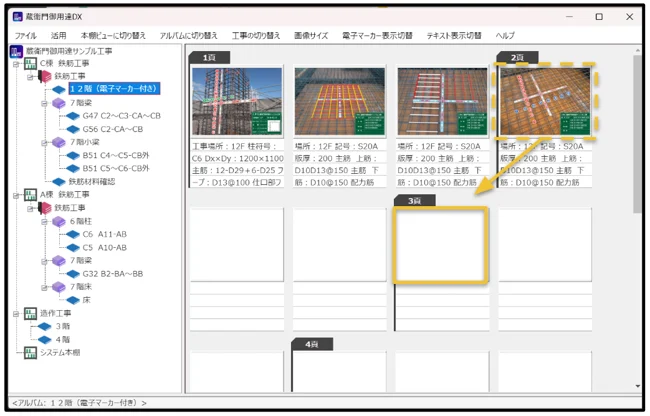Click the システム本棚 bookshelf icon

(x=31, y=352)
